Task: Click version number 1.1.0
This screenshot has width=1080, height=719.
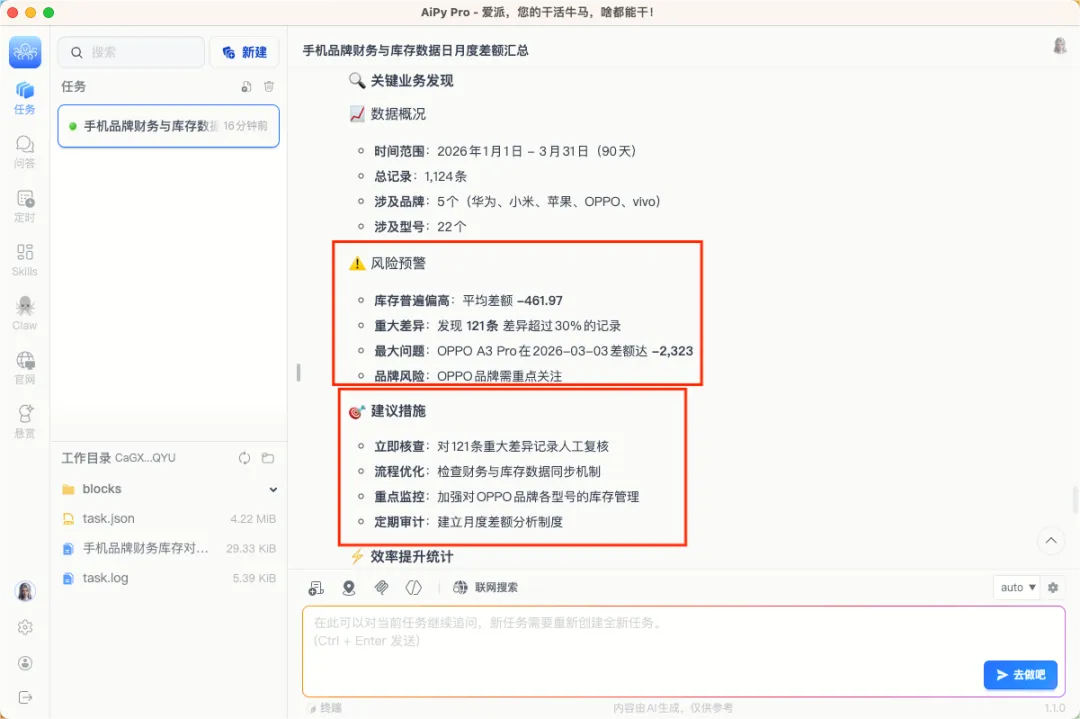Action: click(x=1055, y=708)
